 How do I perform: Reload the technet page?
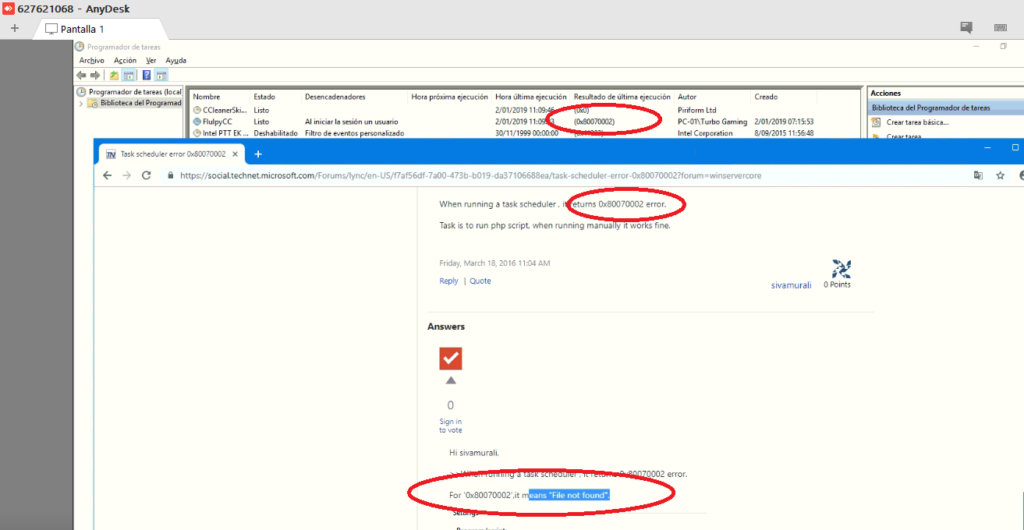click(146, 176)
